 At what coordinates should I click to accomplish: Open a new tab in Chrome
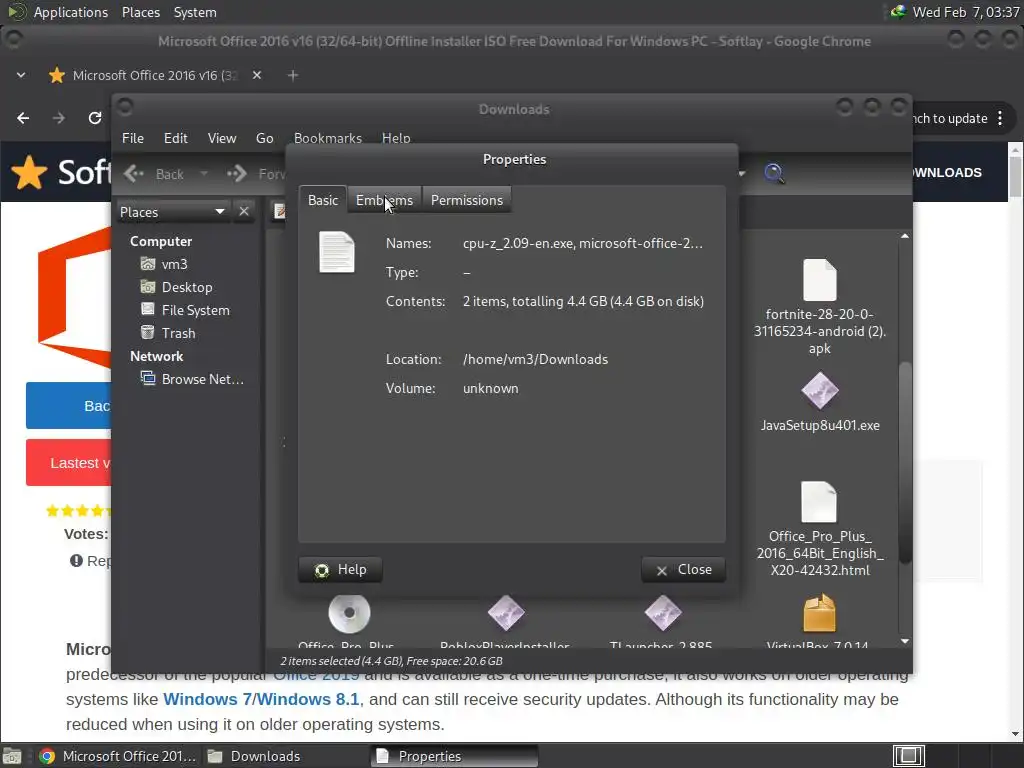point(293,76)
